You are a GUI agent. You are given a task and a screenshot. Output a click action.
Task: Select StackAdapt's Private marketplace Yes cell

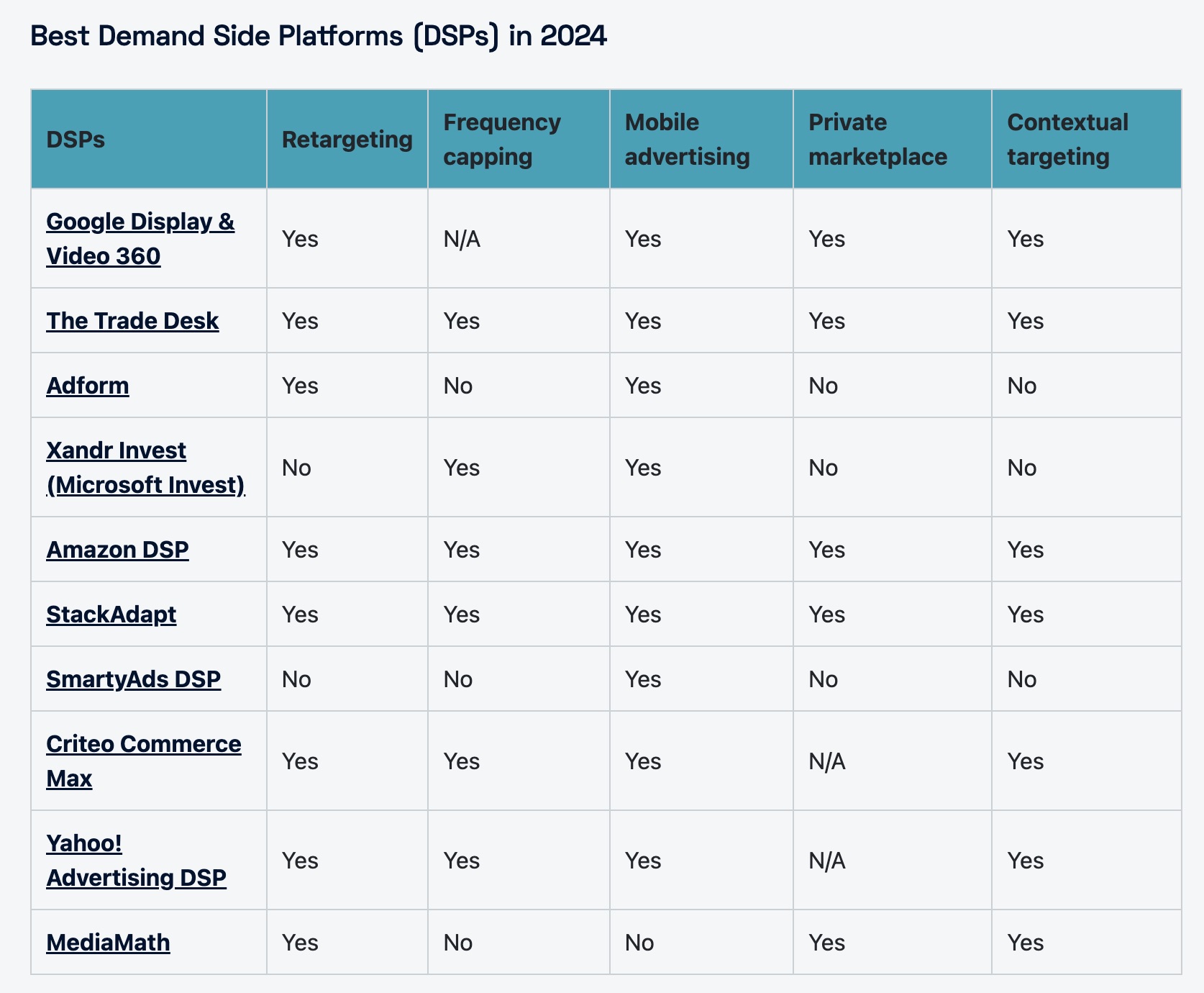click(893, 615)
